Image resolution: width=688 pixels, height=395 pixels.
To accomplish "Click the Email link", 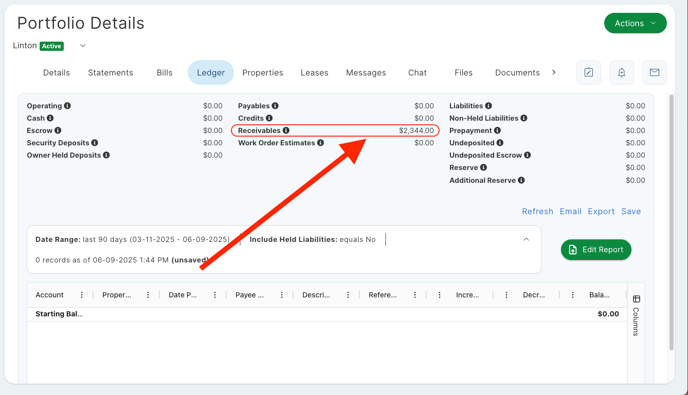I will [x=570, y=212].
